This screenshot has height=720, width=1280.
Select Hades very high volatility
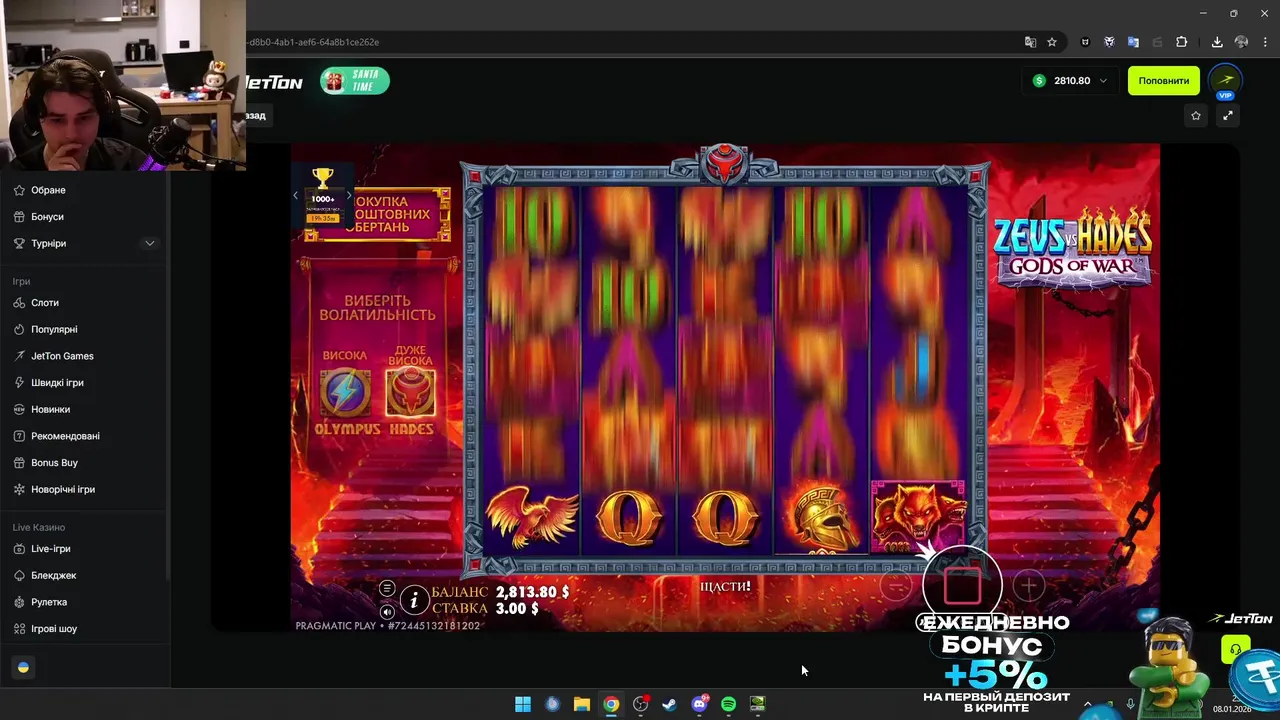point(410,392)
